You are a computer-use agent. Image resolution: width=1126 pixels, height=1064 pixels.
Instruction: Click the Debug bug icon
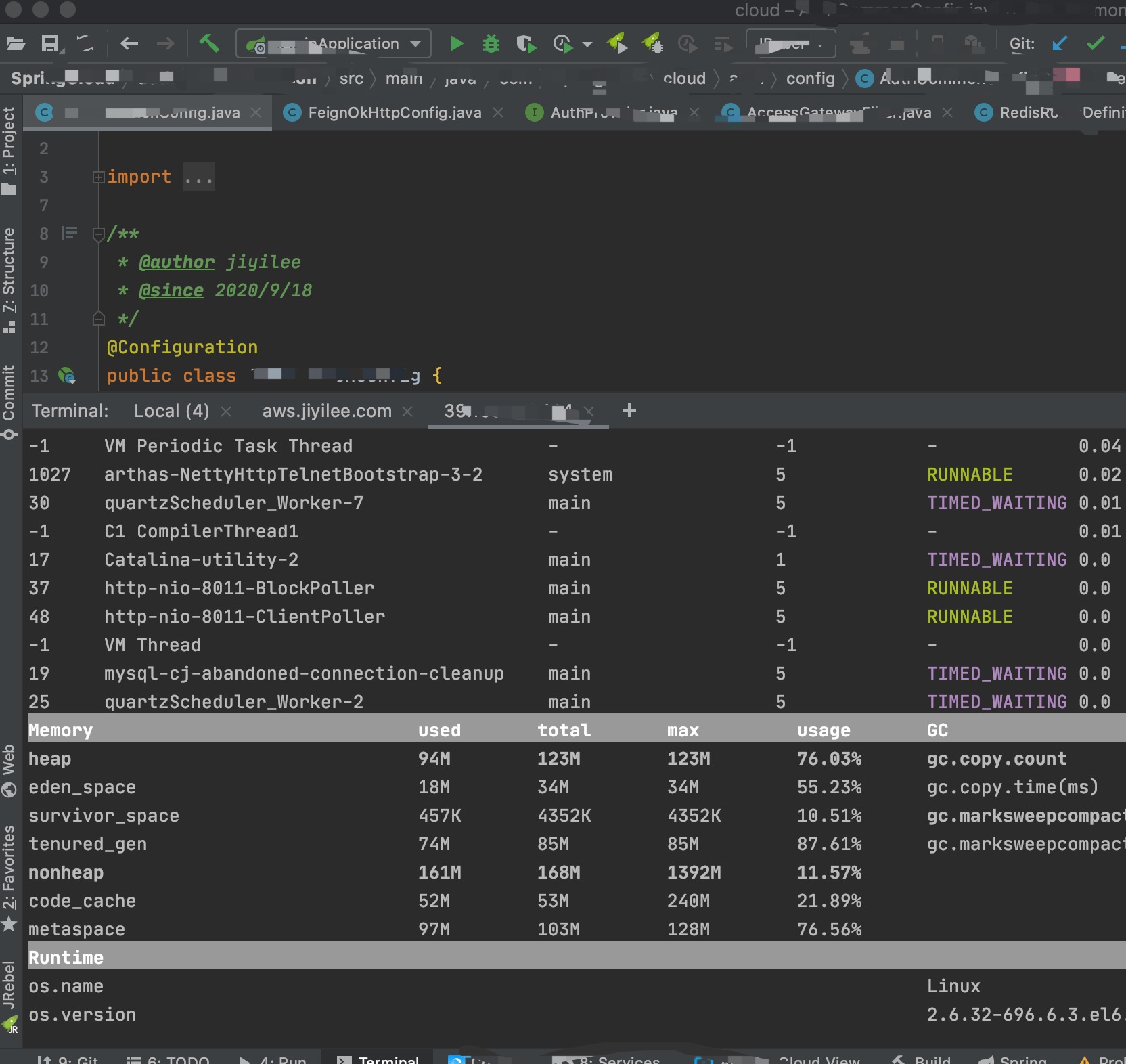click(491, 44)
